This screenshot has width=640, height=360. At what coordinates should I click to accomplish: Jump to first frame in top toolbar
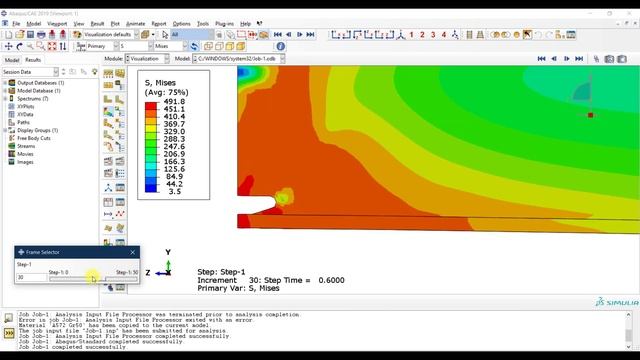(278, 35)
